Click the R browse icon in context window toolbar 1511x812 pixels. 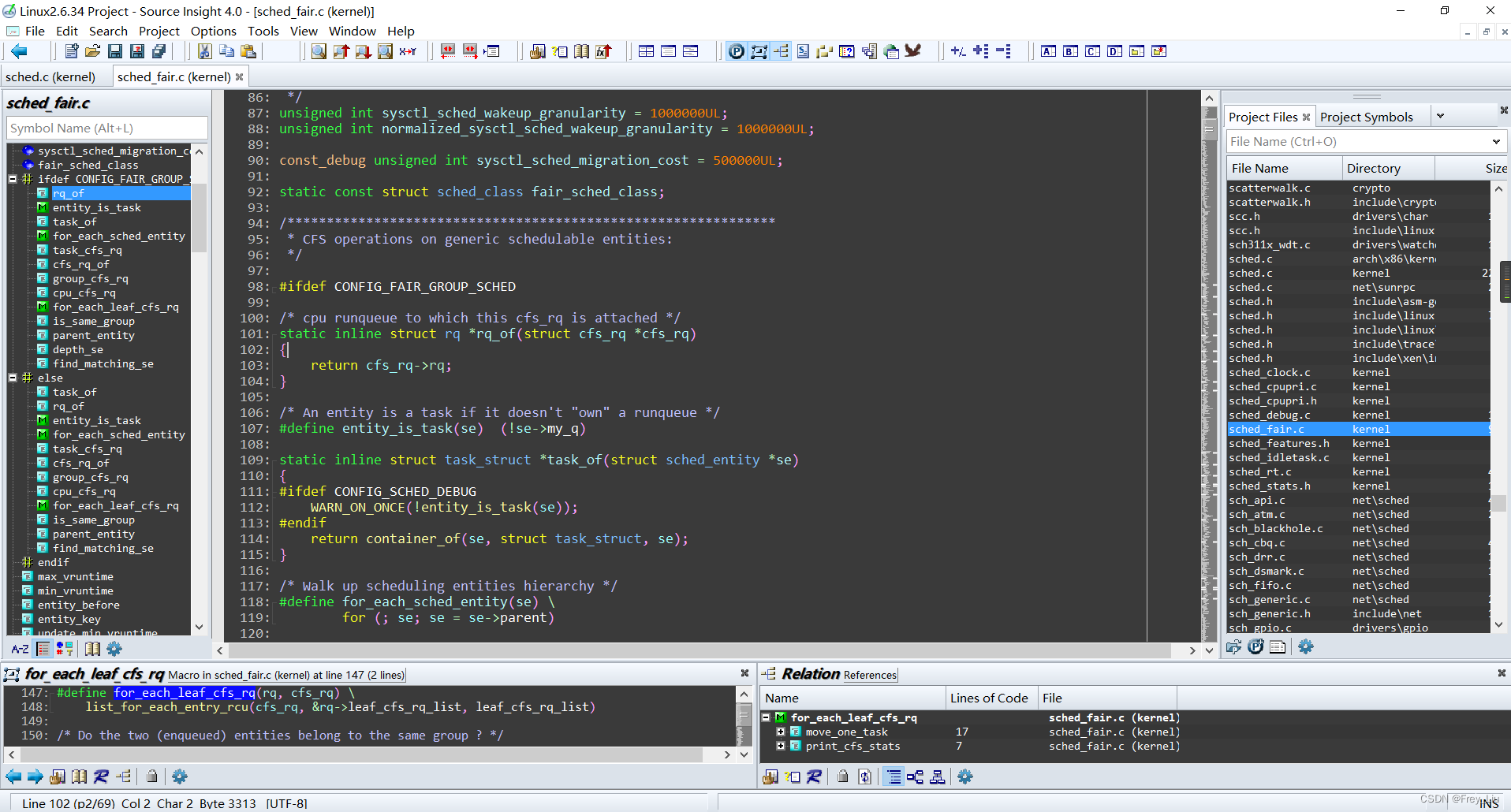tap(101, 777)
